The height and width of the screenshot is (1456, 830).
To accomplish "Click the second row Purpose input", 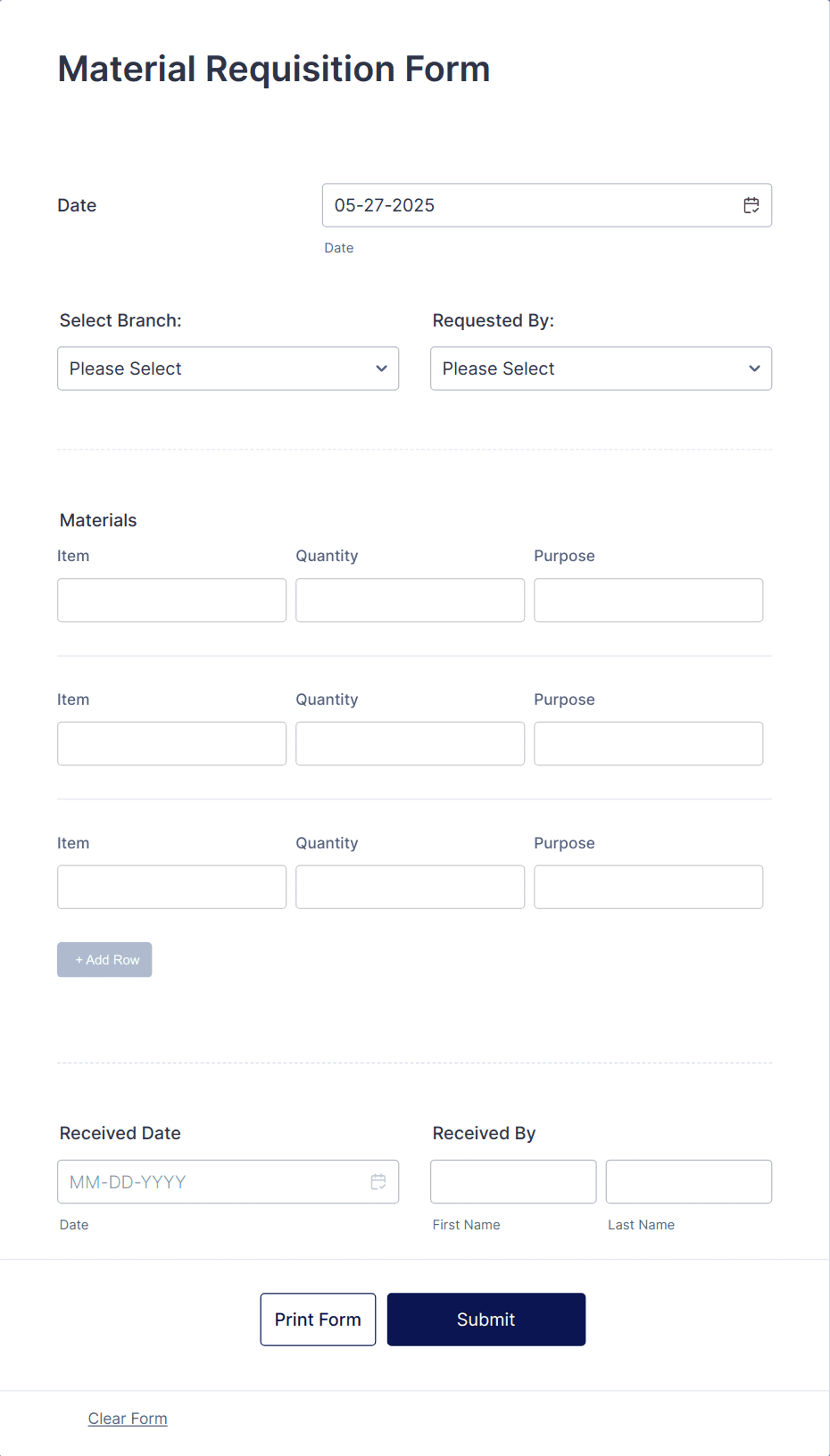I will click(648, 743).
